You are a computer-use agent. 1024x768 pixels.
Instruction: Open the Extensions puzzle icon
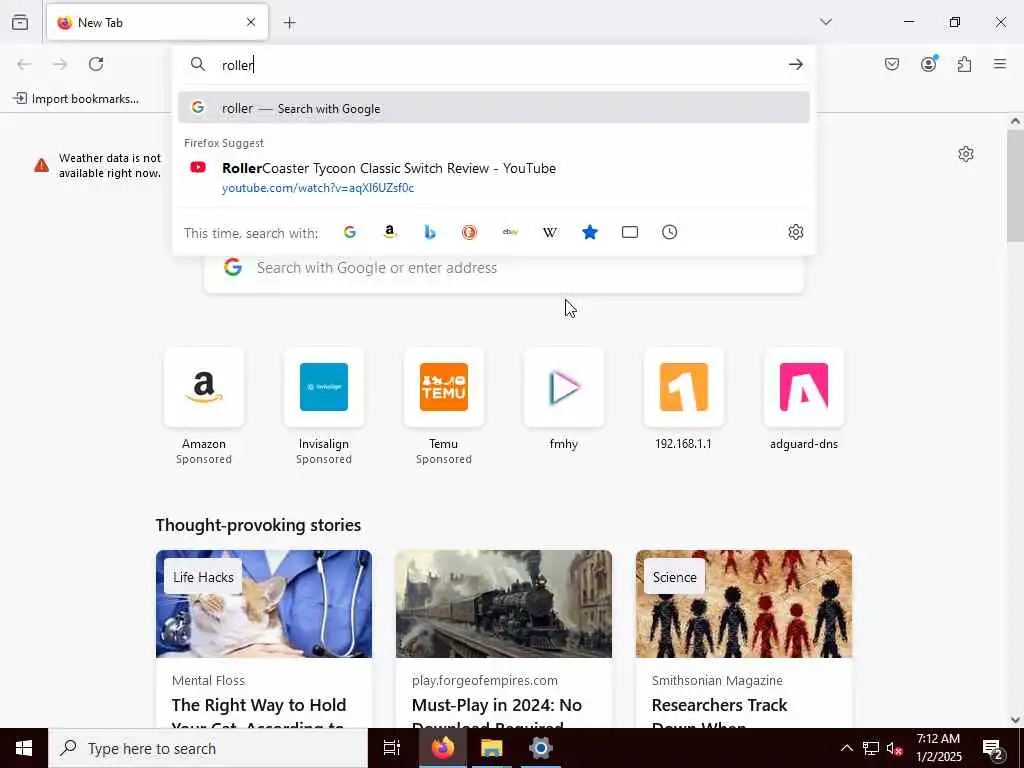pyautogui.click(x=964, y=64)
